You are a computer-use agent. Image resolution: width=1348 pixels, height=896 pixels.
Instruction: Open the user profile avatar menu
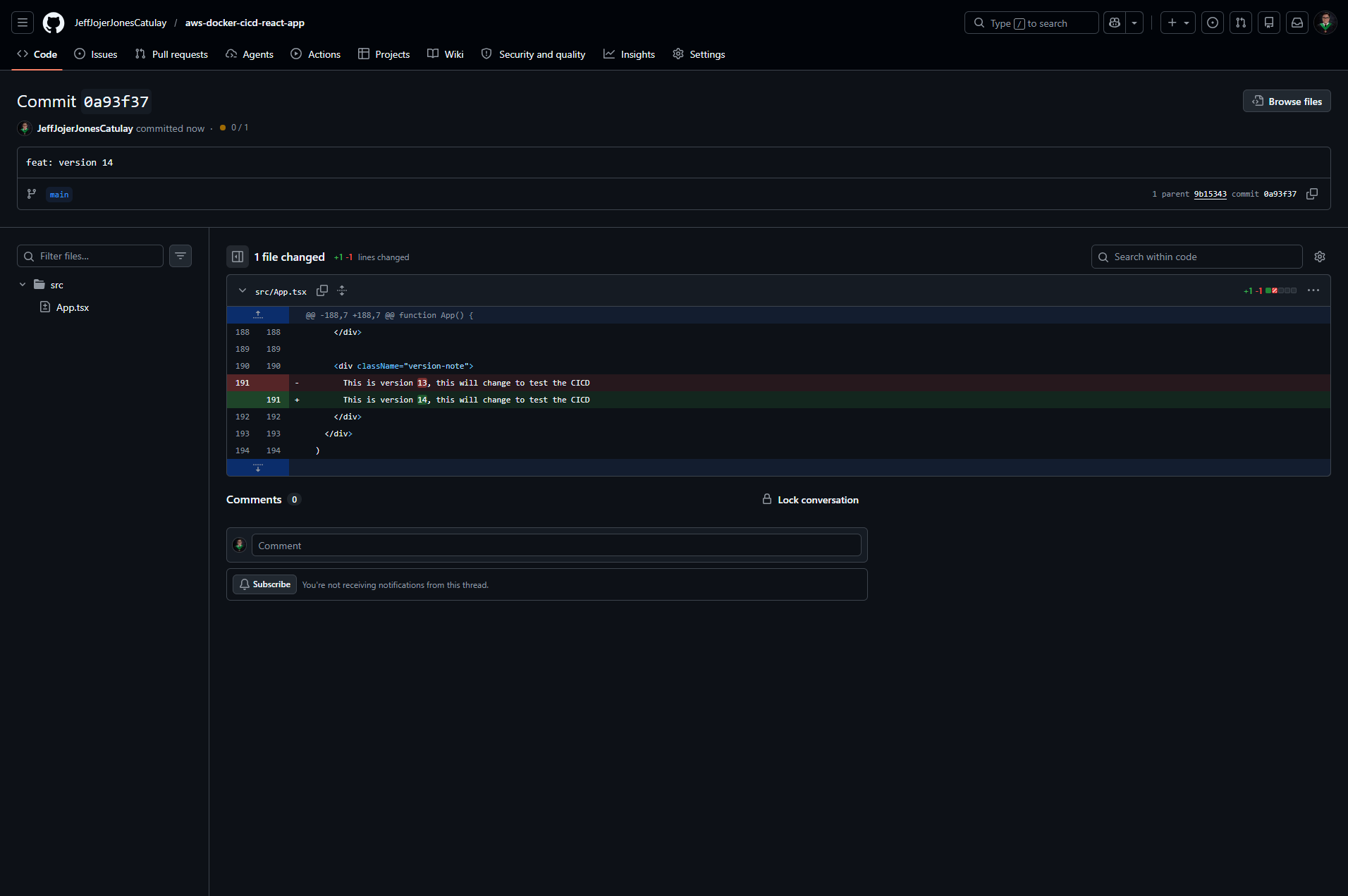pyautogui.click(x=1325, y=23)
